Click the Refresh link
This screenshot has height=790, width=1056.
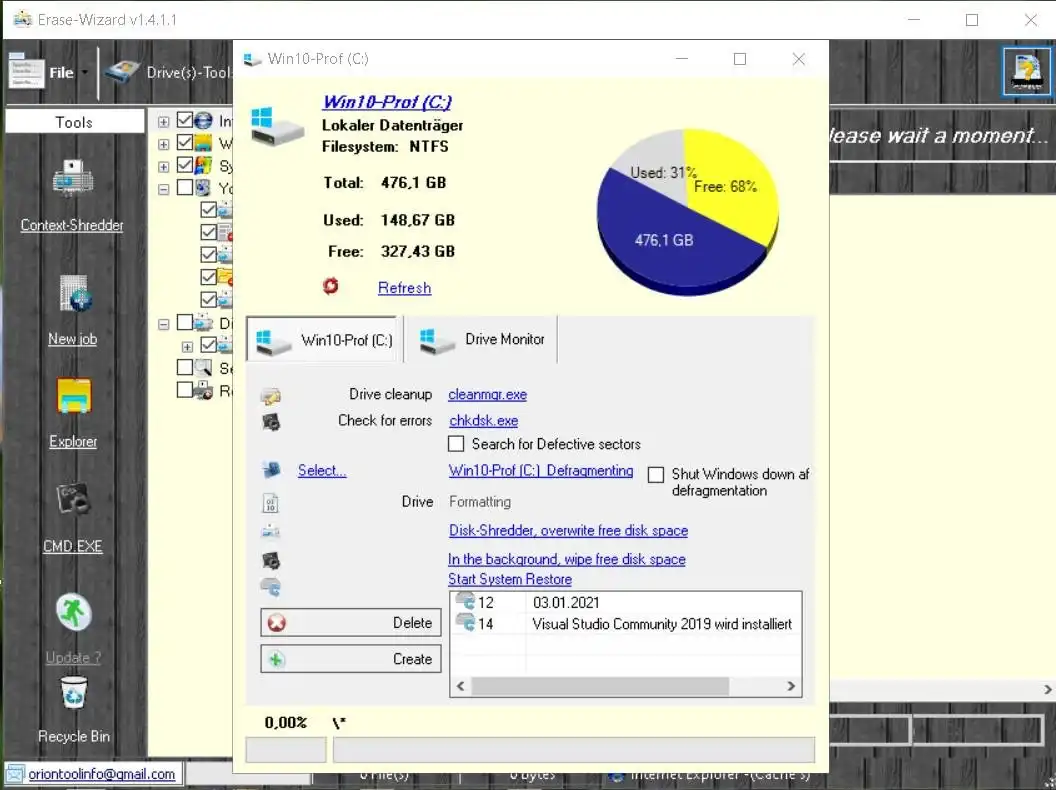pyautogui.click(x=404, y=288)
